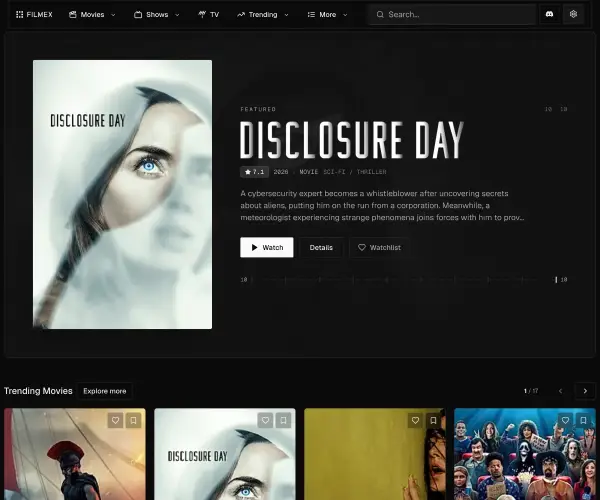Bookmark the Disclosure Day trending card

click(x=283, y=420)
